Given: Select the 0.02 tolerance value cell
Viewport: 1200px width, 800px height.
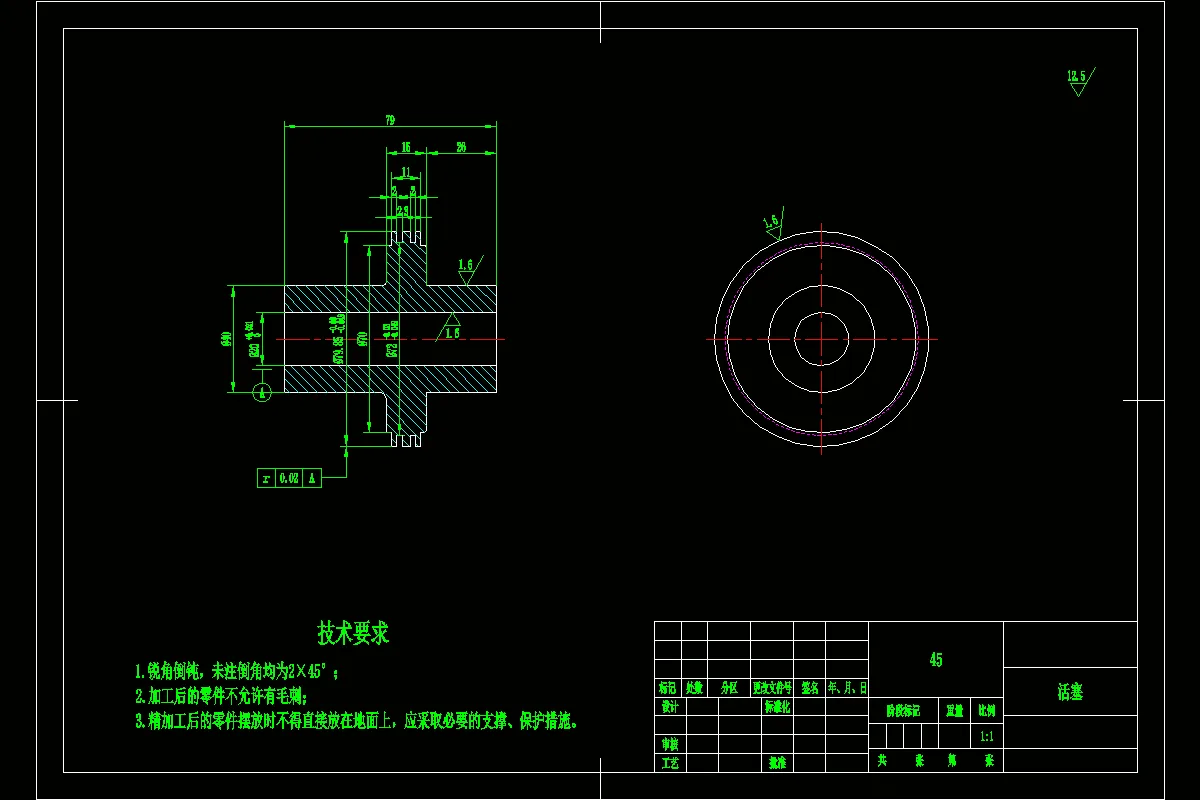Looking at the screenshot, I should tap(288, 478).
